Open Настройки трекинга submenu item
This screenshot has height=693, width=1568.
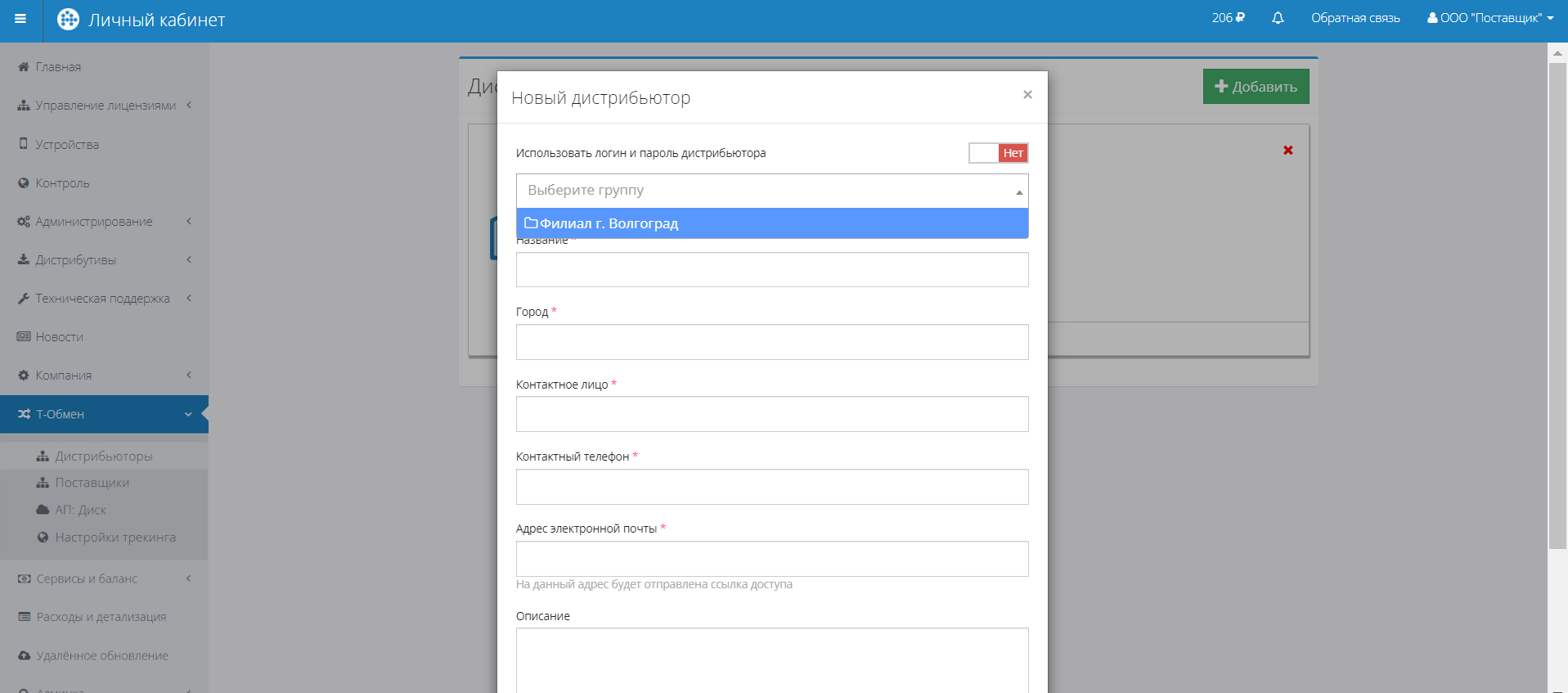pos(115,538)
